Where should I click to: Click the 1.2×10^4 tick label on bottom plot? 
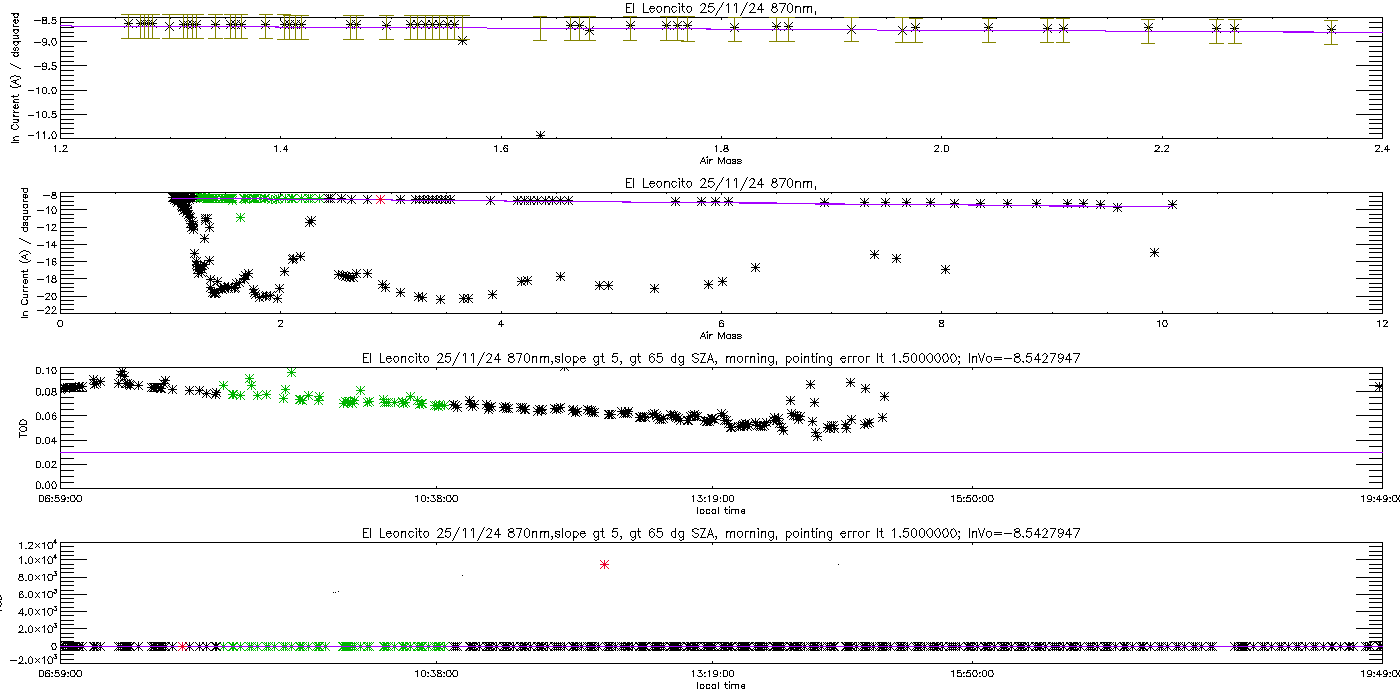tap(40, 545)
